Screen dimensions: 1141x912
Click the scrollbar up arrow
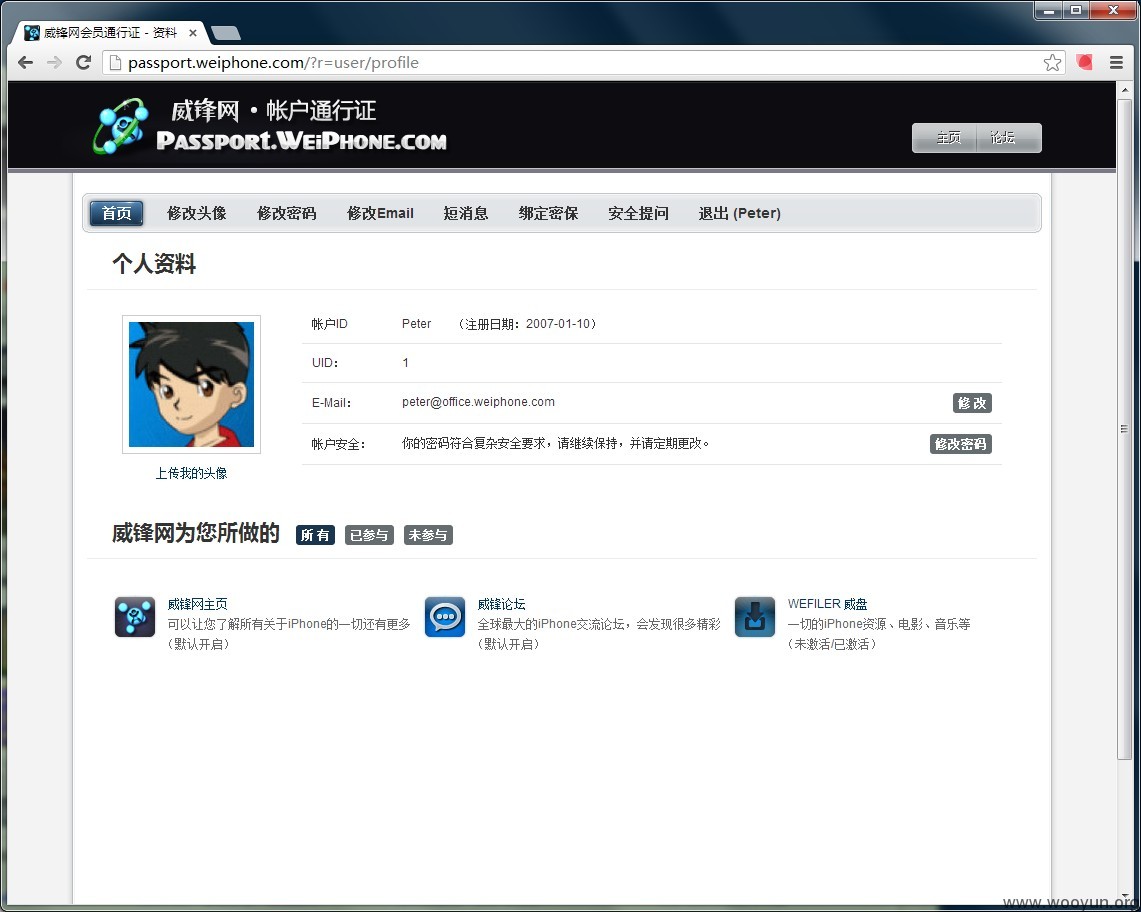point(1124,90)
